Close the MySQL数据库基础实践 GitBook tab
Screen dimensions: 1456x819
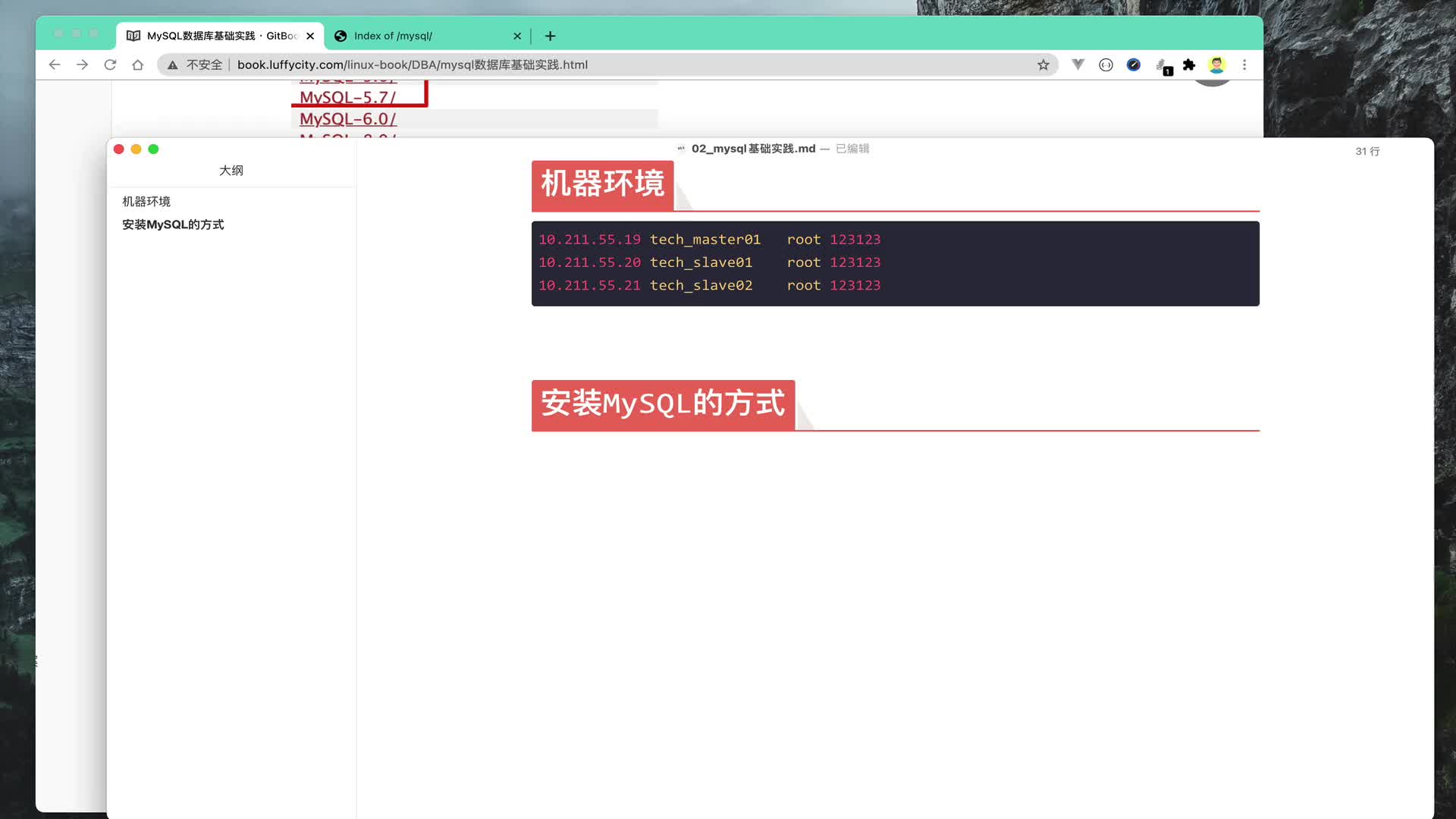point(310,36)
